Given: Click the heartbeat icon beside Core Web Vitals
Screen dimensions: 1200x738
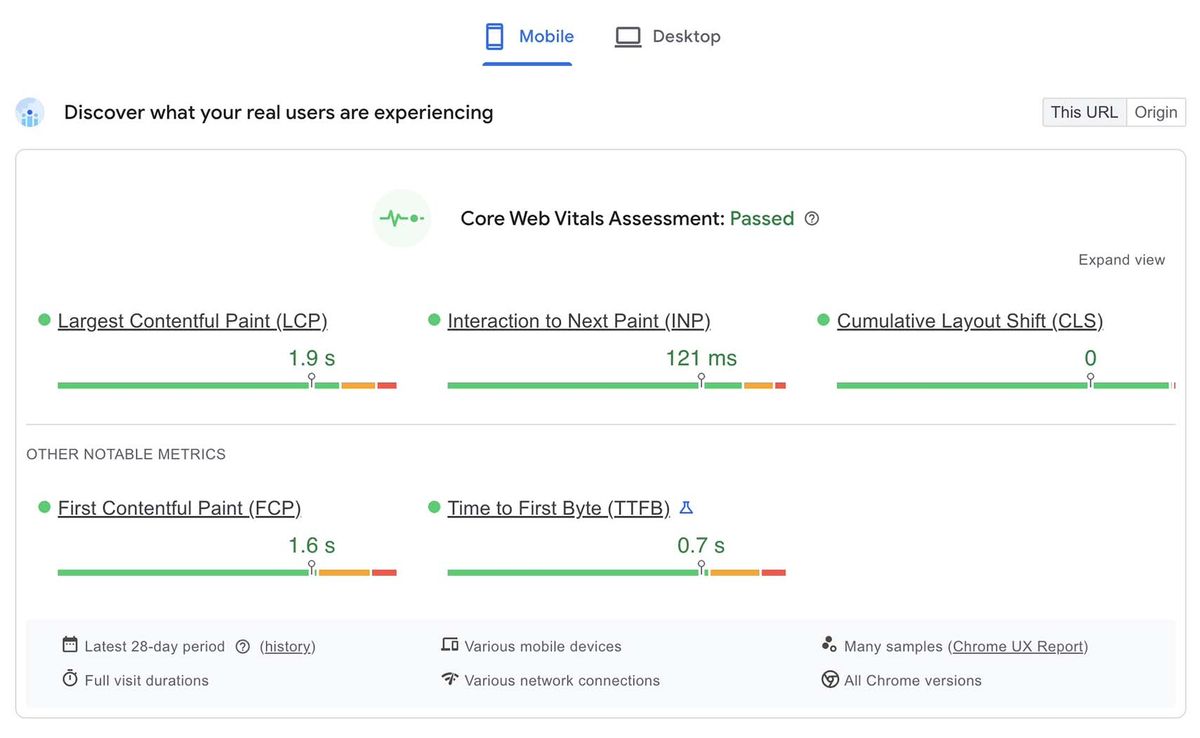Looking at the screenshot, I should click(x=401, y=217).
